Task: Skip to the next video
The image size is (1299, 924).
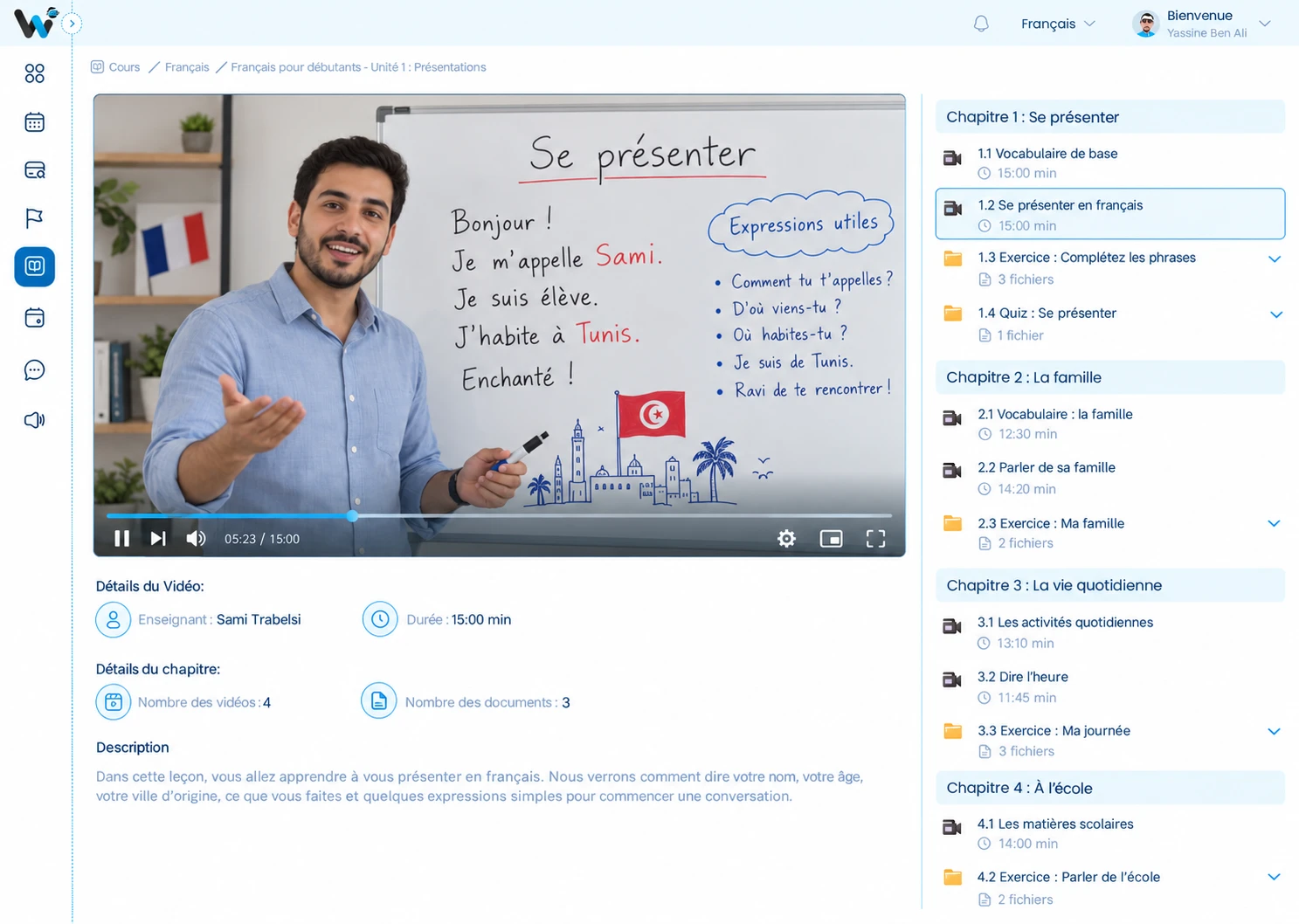Action: coord(158,539)
